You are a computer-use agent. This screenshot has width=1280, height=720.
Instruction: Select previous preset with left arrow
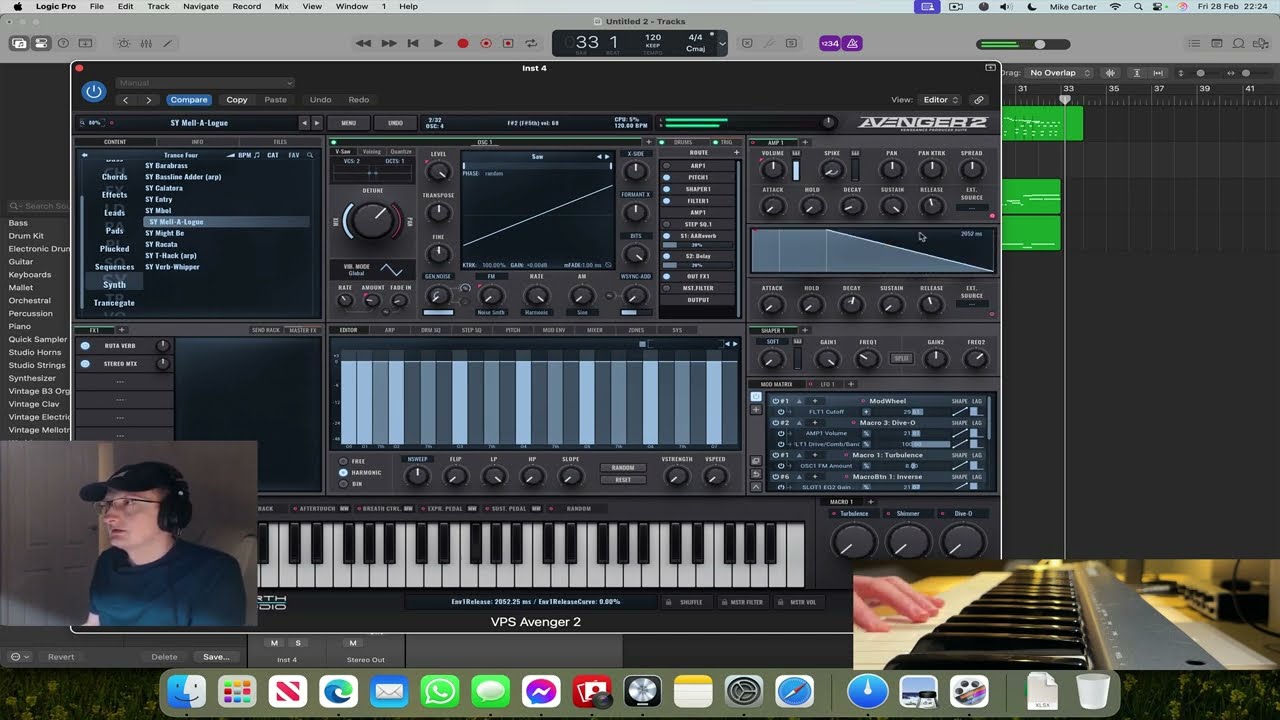point(304,123)
